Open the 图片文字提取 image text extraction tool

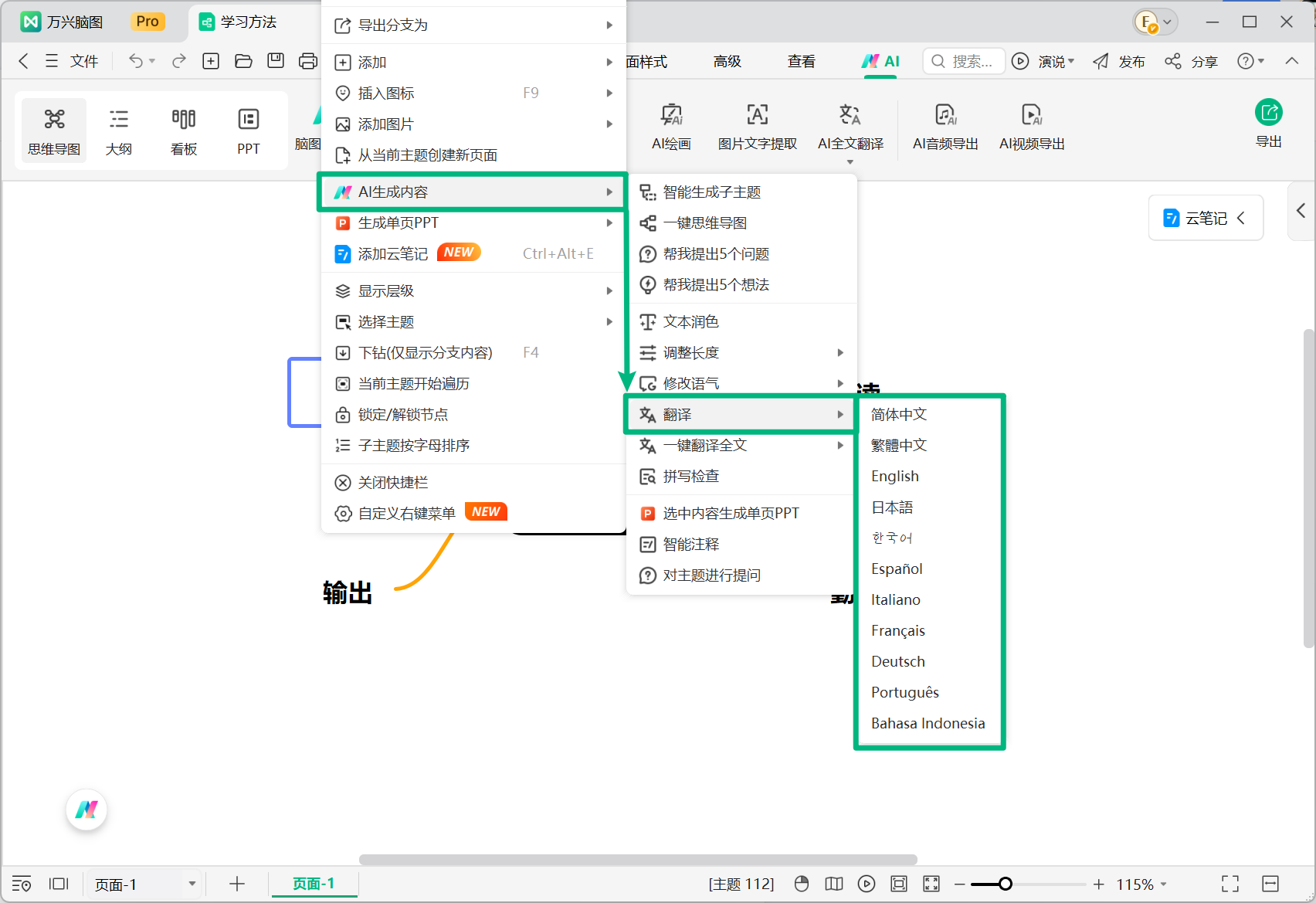pyautogui.click(x=758, y=127)
